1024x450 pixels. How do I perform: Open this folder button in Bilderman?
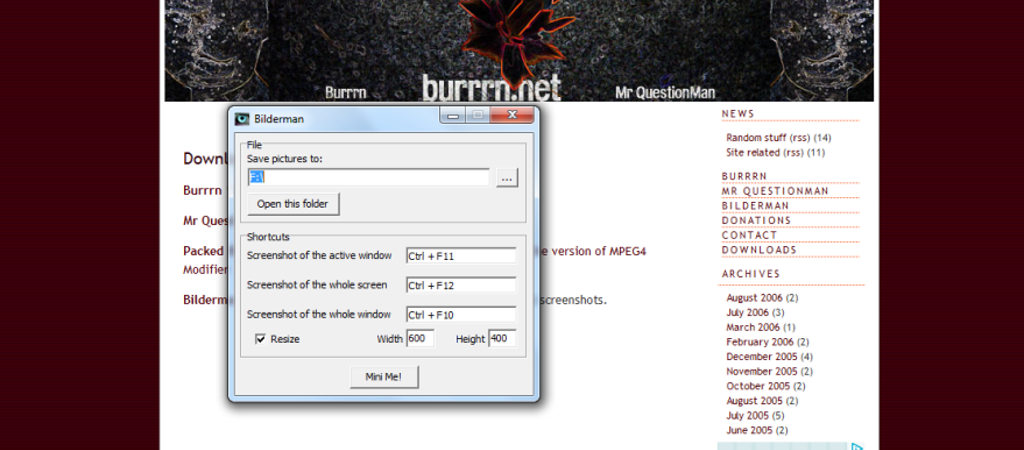(x=293, y=204)
